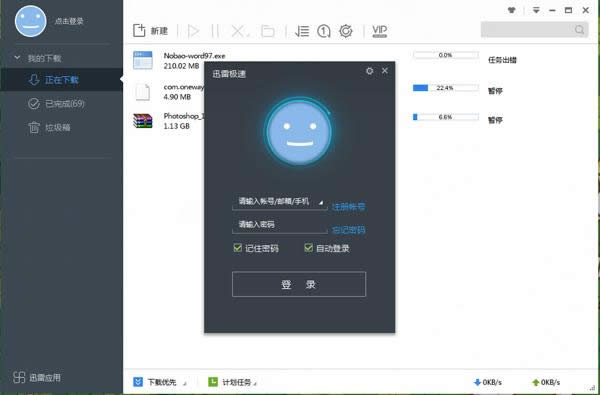Toggle 自动登录 checkbox
600x395 pixels.
point(308,248)
